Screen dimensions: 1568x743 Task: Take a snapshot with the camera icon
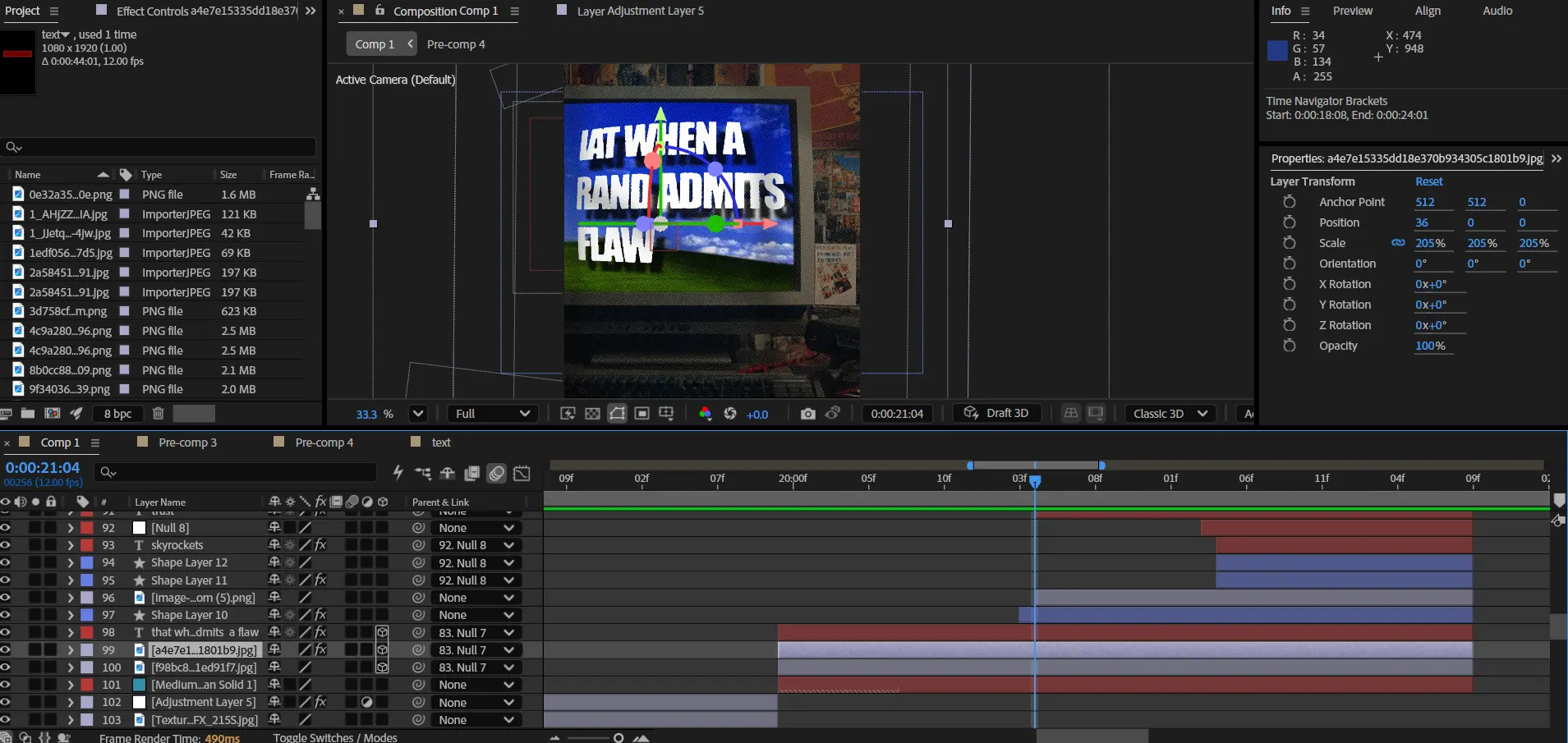click(x=807, y=414)
